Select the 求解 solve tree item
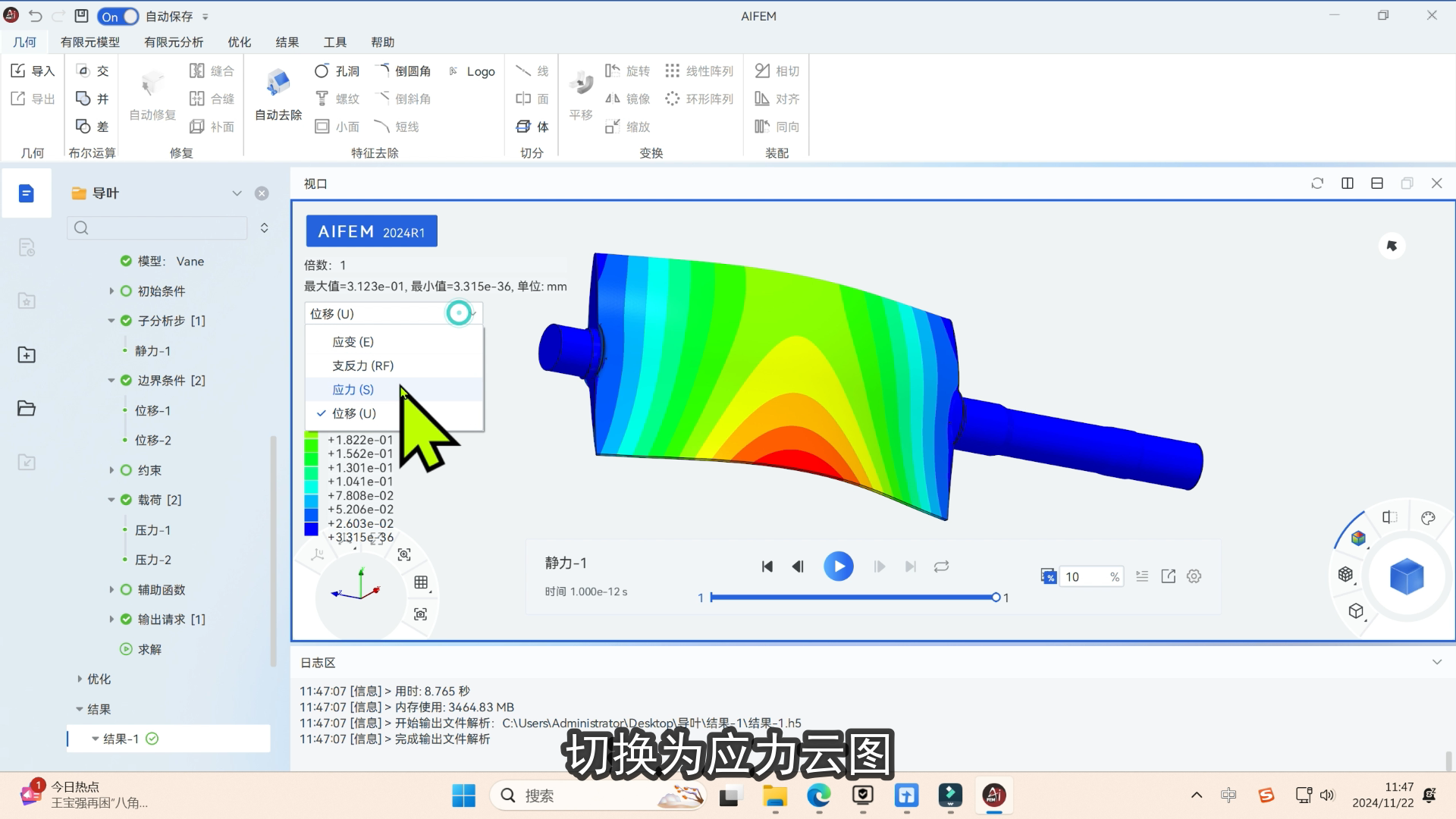 [149, 649]
